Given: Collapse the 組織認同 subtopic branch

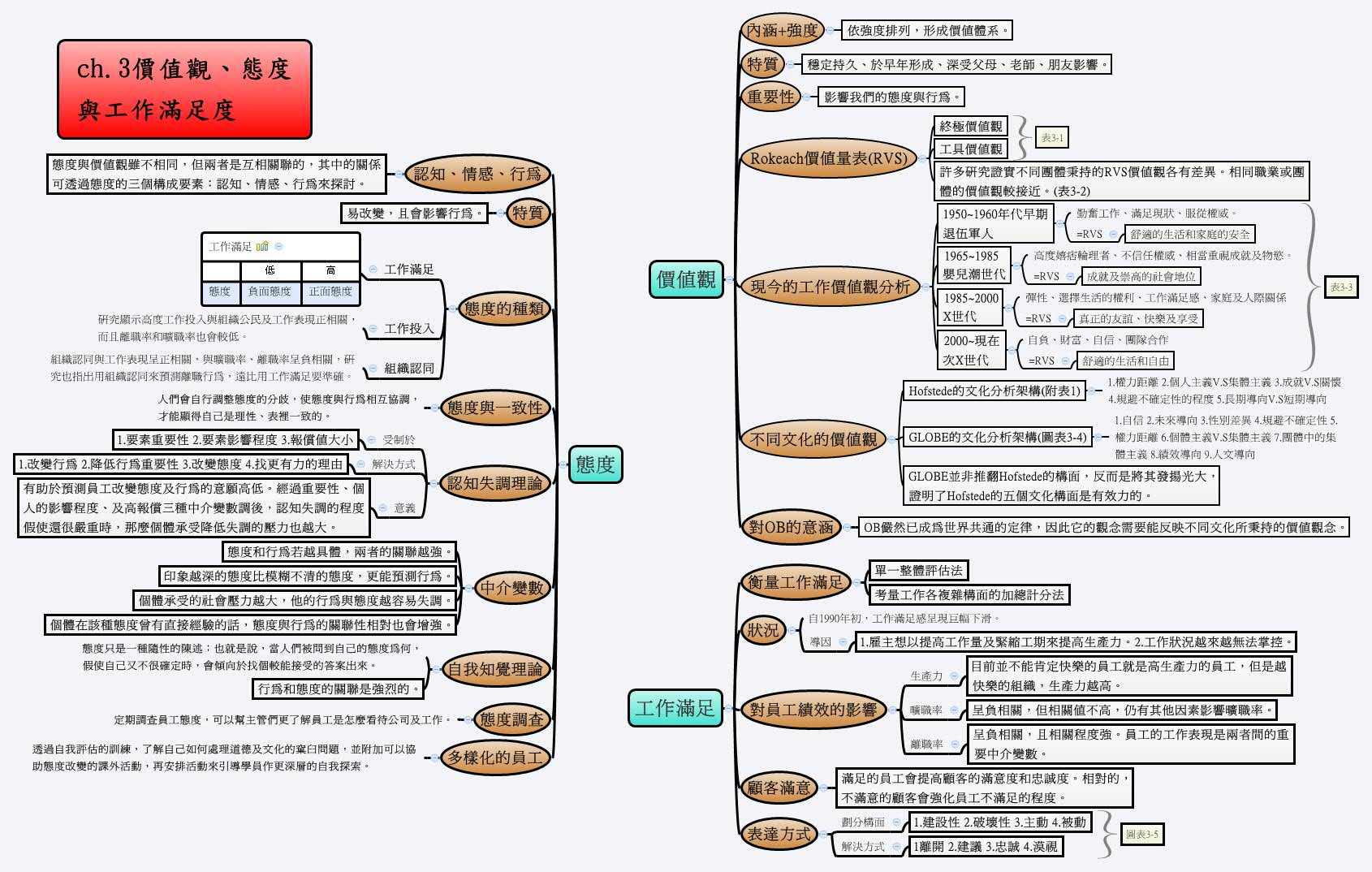Looking at the screenshot, I should 373,367.
